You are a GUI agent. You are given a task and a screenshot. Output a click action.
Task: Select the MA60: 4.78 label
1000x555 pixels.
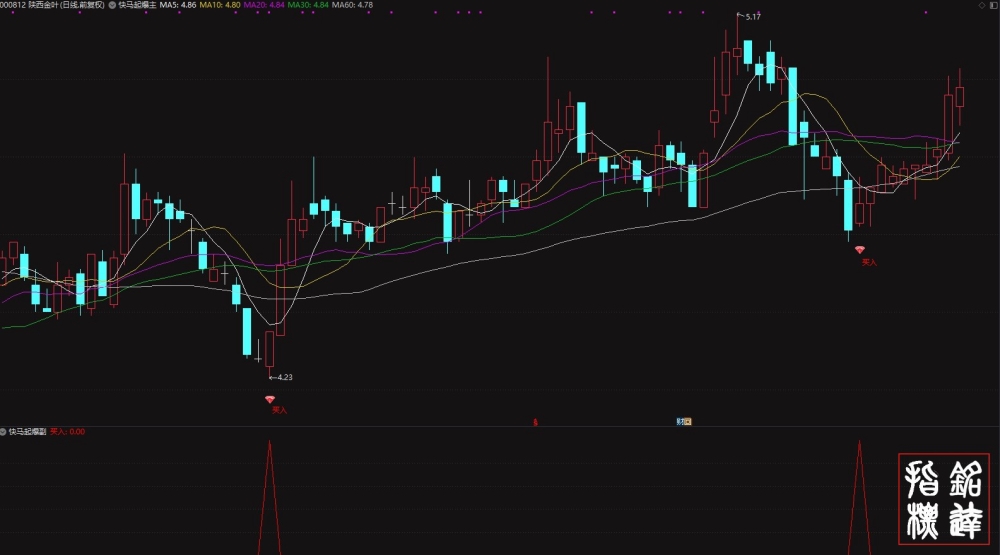[353, 5]
